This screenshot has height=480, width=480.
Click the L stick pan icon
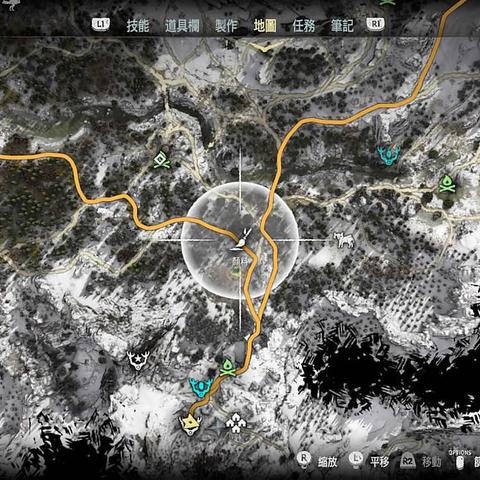[356, 459]
